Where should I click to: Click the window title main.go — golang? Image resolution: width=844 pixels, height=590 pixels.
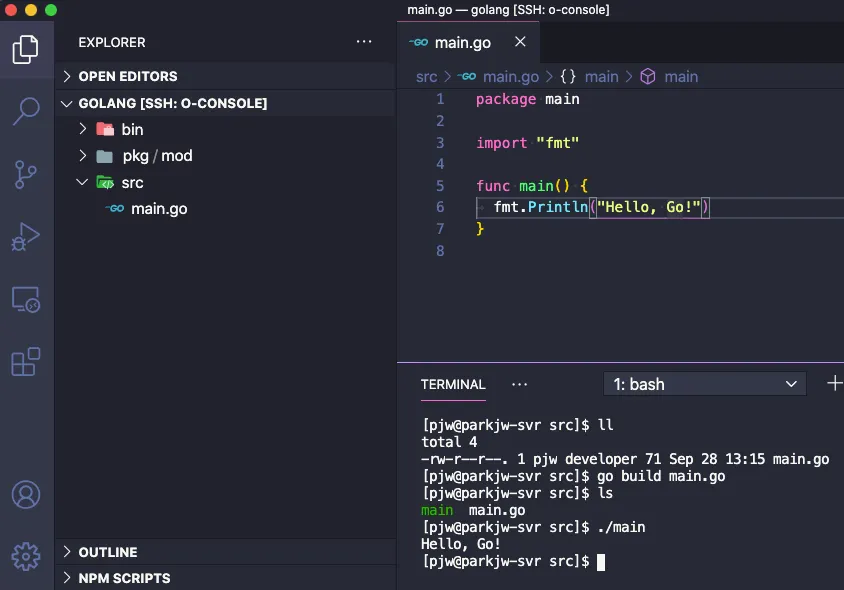point(508,10)
